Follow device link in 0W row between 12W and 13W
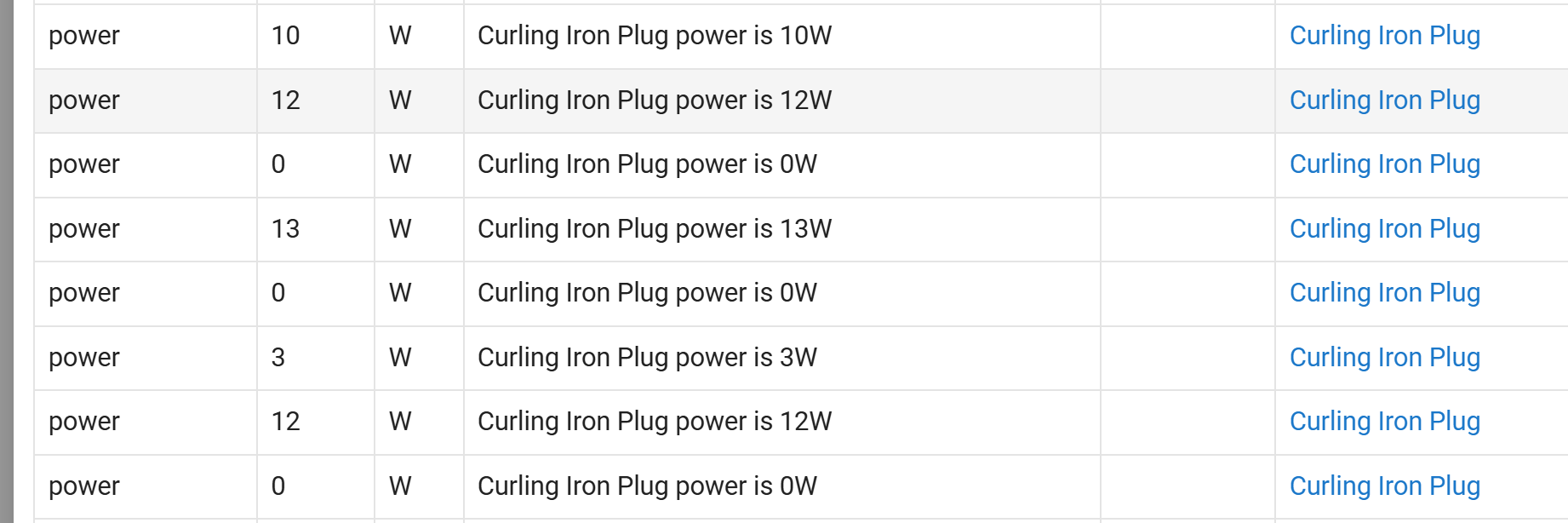The image size is (1568, 523). [1384, 164]
